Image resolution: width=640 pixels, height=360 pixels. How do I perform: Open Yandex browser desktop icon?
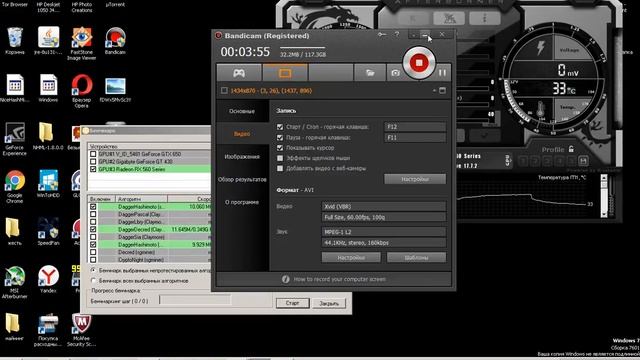(x=48, y=279)
